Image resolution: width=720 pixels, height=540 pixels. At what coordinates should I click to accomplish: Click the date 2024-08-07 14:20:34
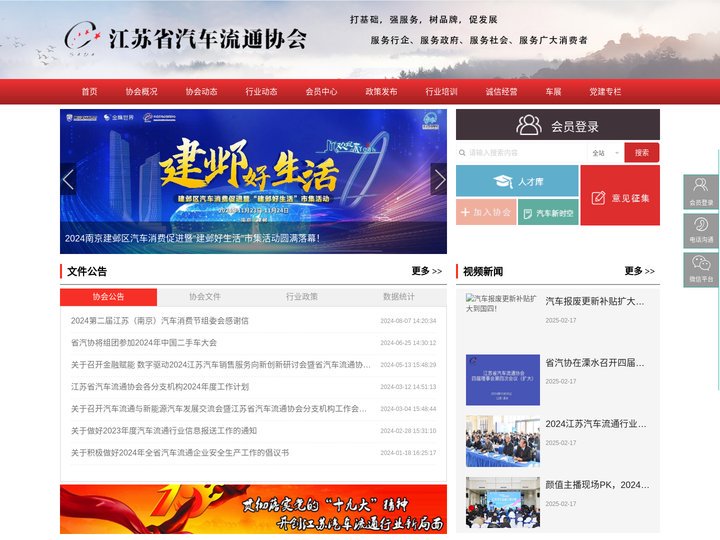click(408, 321)
